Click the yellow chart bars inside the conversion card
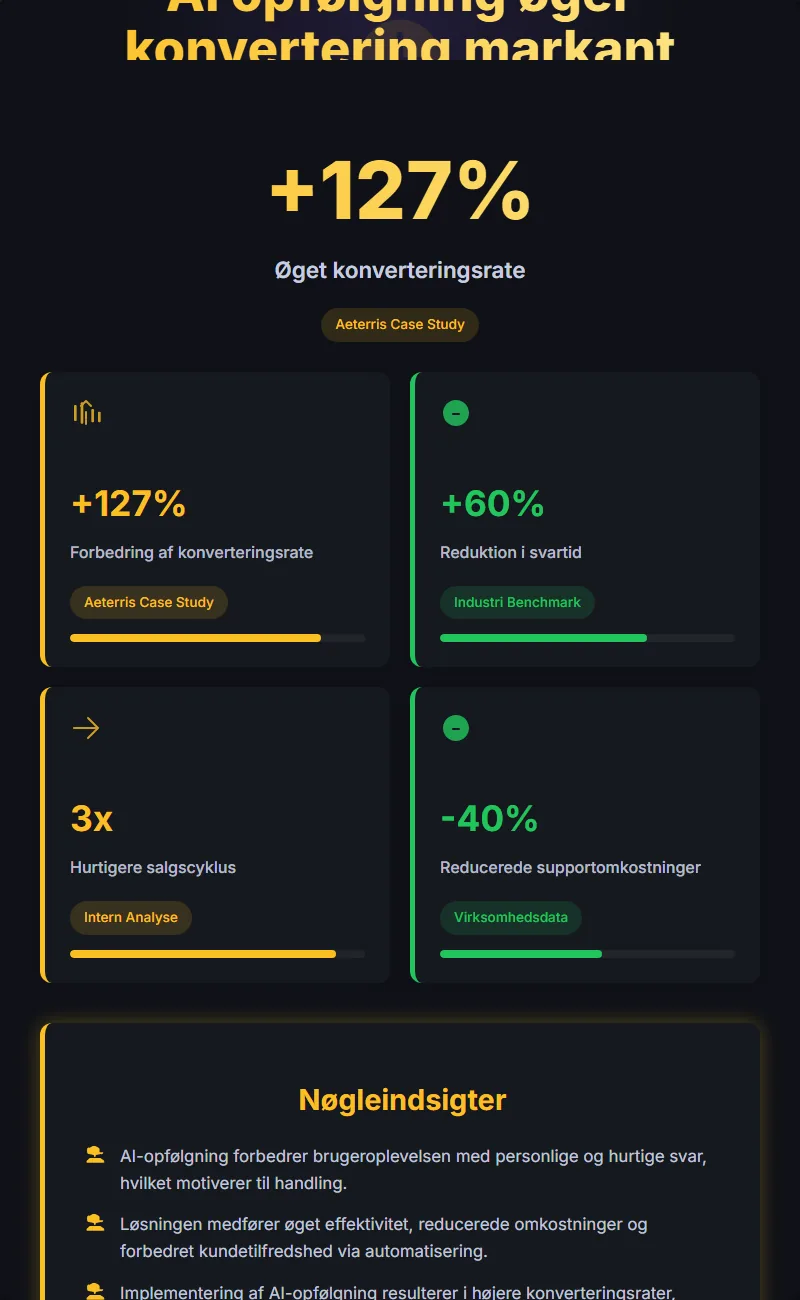The width and height of the screenshot is (800, 1300). pyautogui.click(x=87, y=412)
